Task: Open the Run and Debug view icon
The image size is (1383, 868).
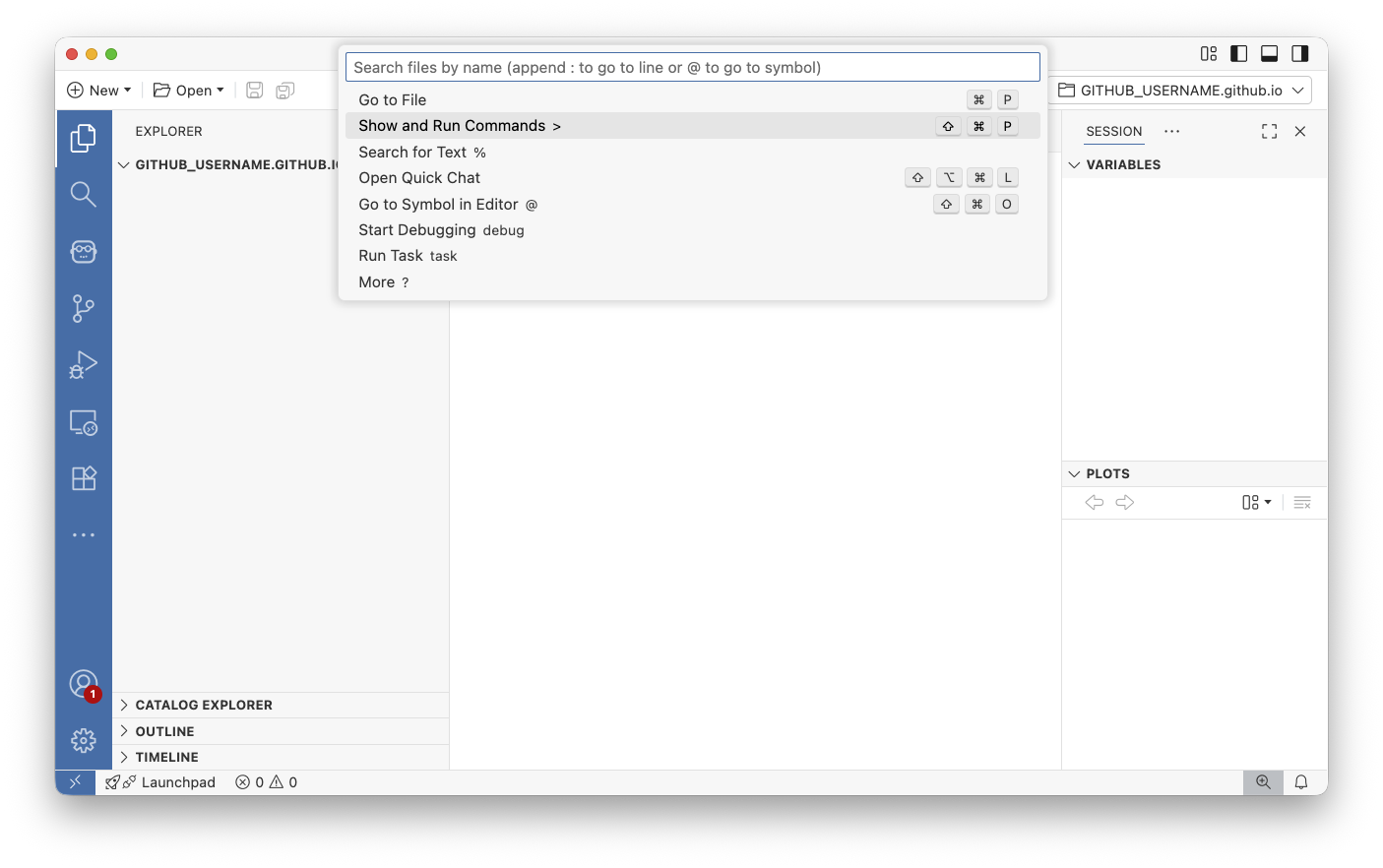Action: tap(84, 365)
